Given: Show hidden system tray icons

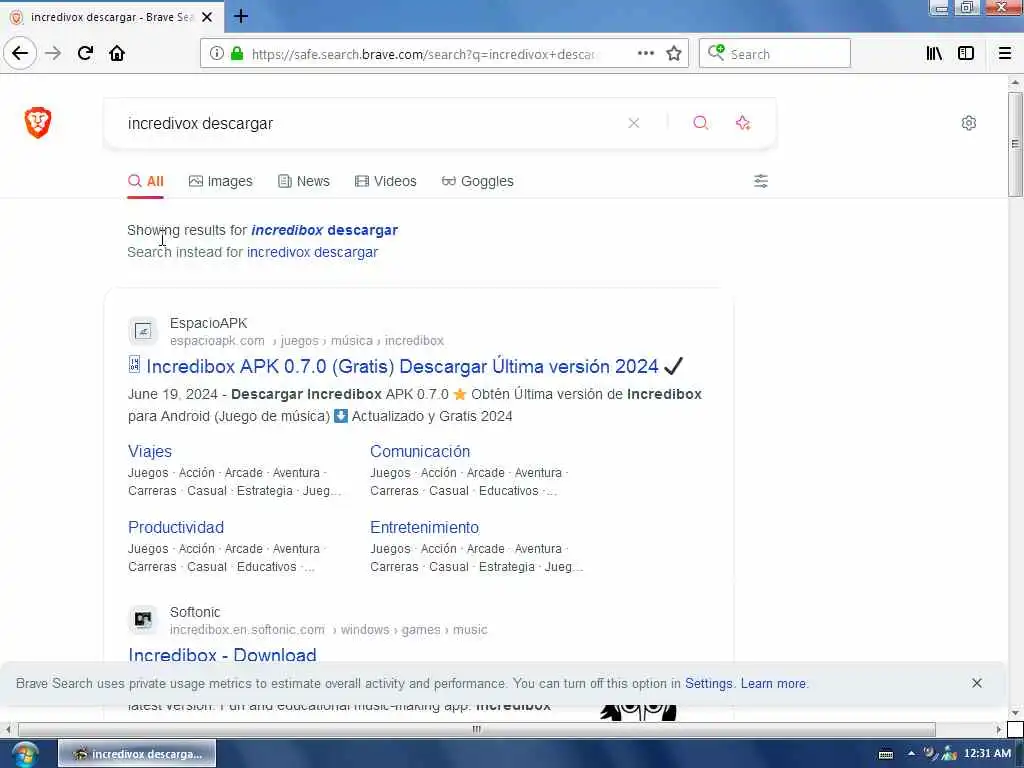Looking at the screenshot, I should click(912, 754).
